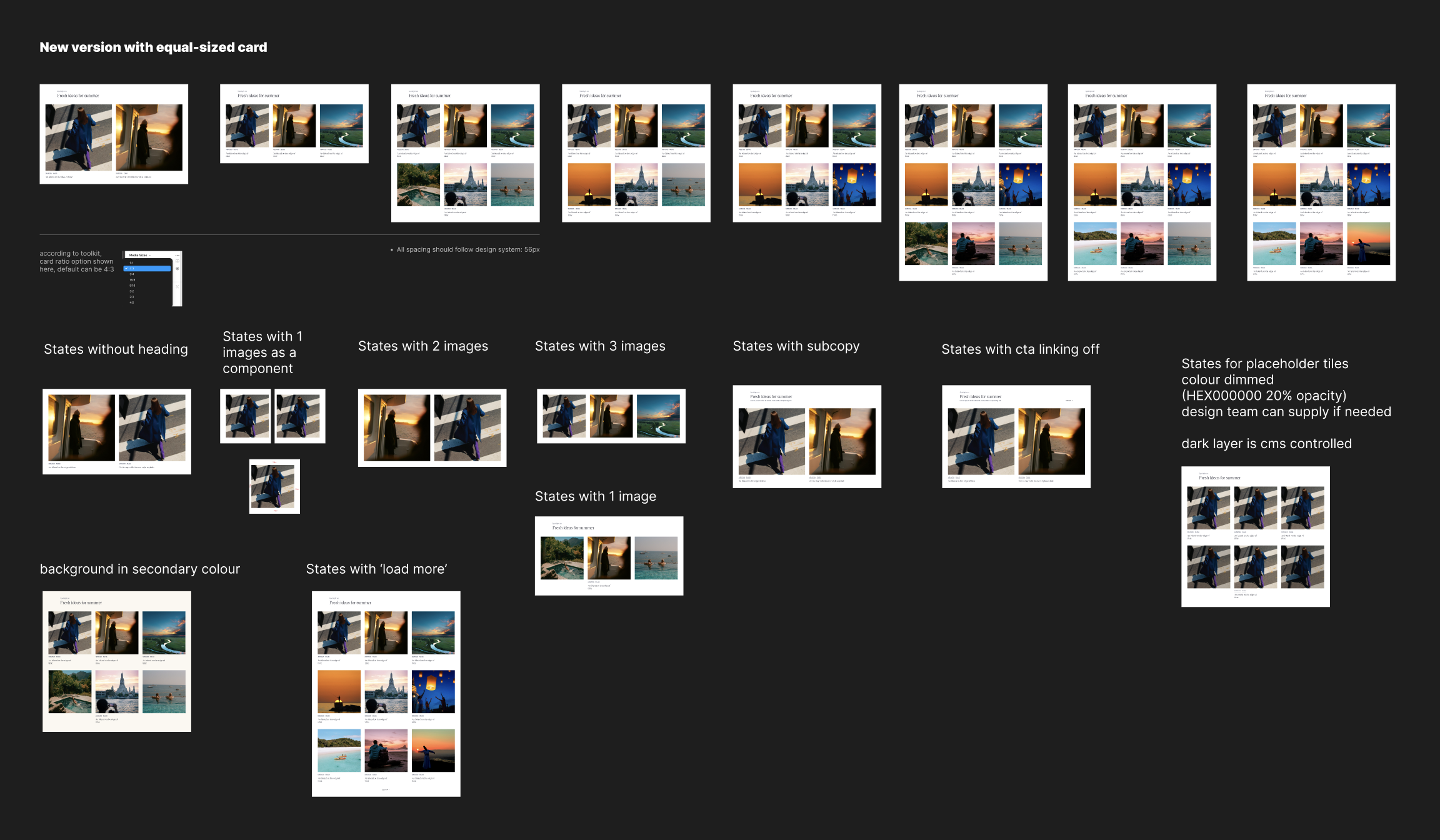Select the 'States with 'load more'' label
This screenshot has height=840, width=1440.
coord(376,569)
